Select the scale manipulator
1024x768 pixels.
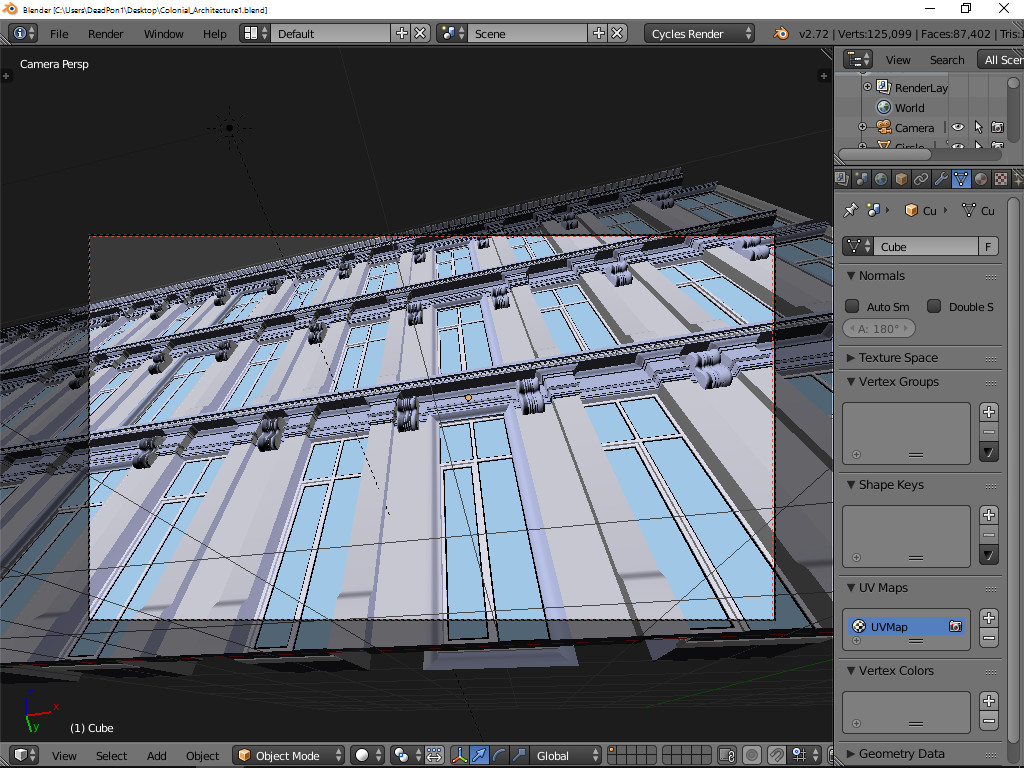519,755
